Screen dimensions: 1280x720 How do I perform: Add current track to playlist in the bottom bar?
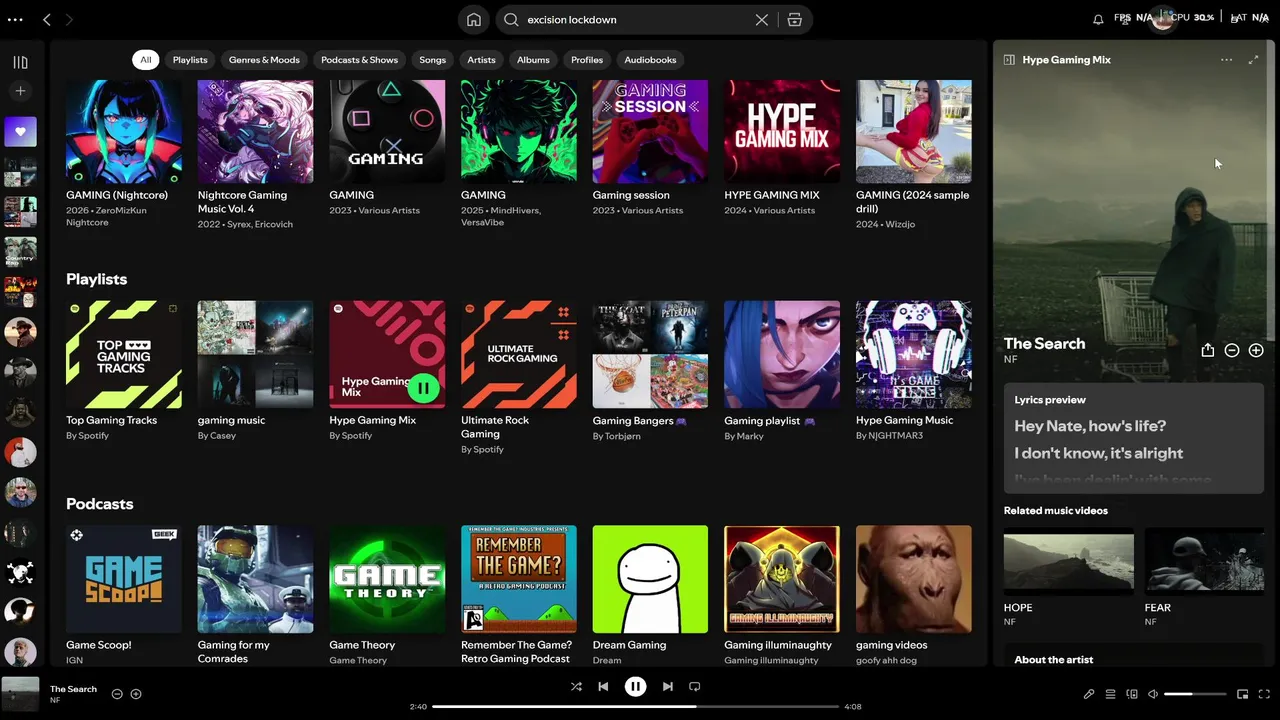click(x=136, y=694)
